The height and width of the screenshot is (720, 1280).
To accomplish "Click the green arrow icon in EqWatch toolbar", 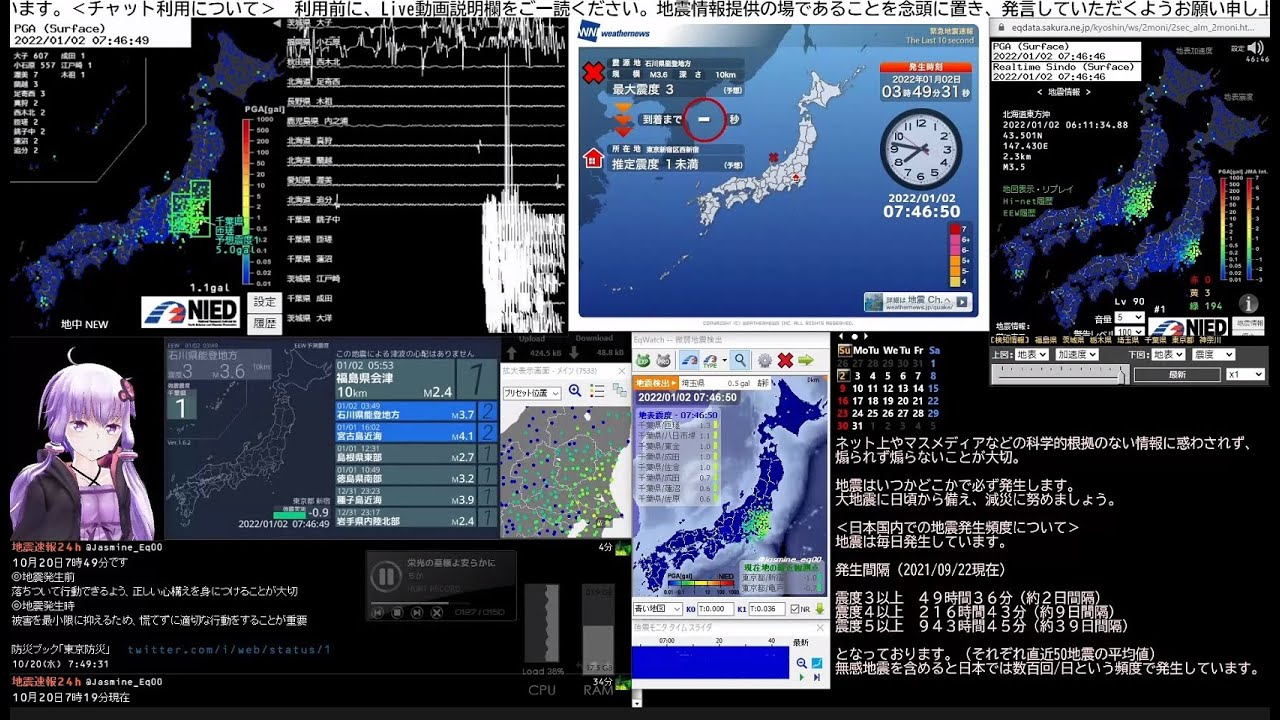I will tap(805, 360).
